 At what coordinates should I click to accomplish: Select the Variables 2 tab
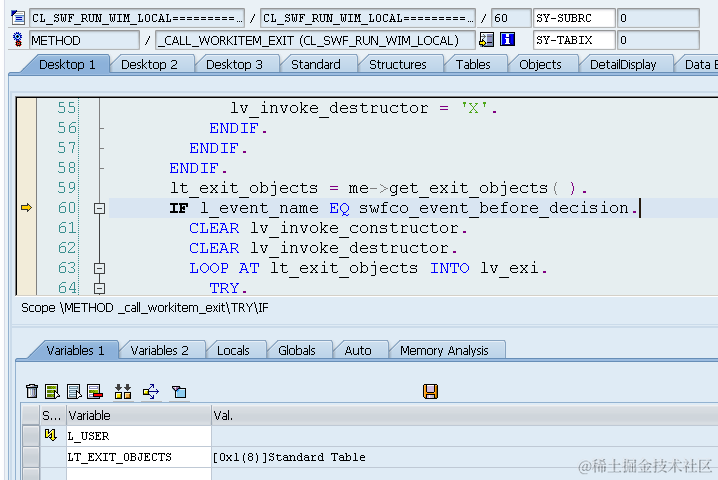click(159, 350)
